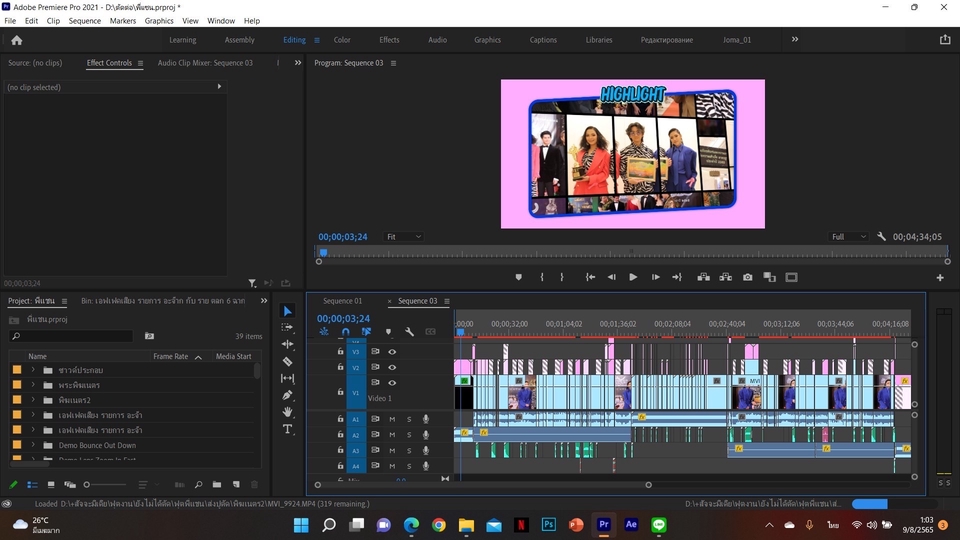Click New Bin folder icon in Project panel
Image resolution: width=960 pixels, height=540 pixels.
217,484
